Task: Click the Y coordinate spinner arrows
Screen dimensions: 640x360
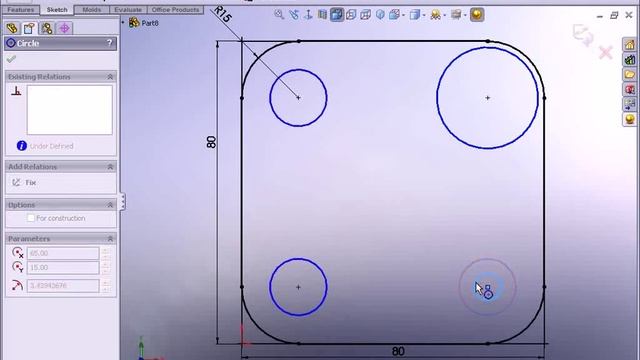Action: tap(106, 267)
